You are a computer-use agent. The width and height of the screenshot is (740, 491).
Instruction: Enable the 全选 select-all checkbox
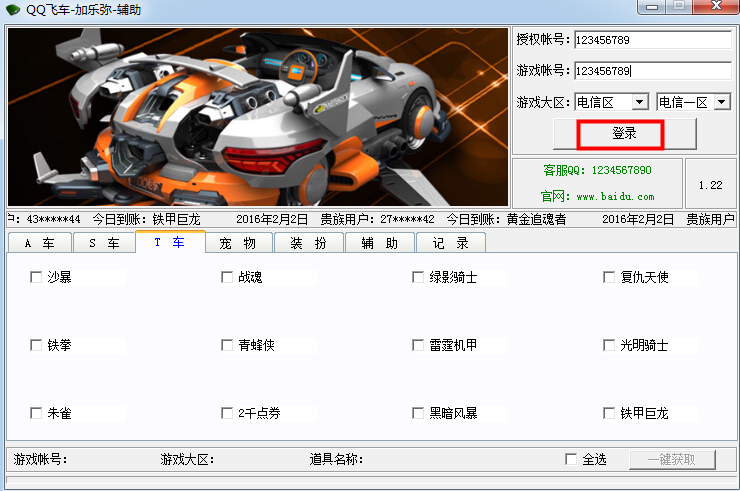click(571, 459)
